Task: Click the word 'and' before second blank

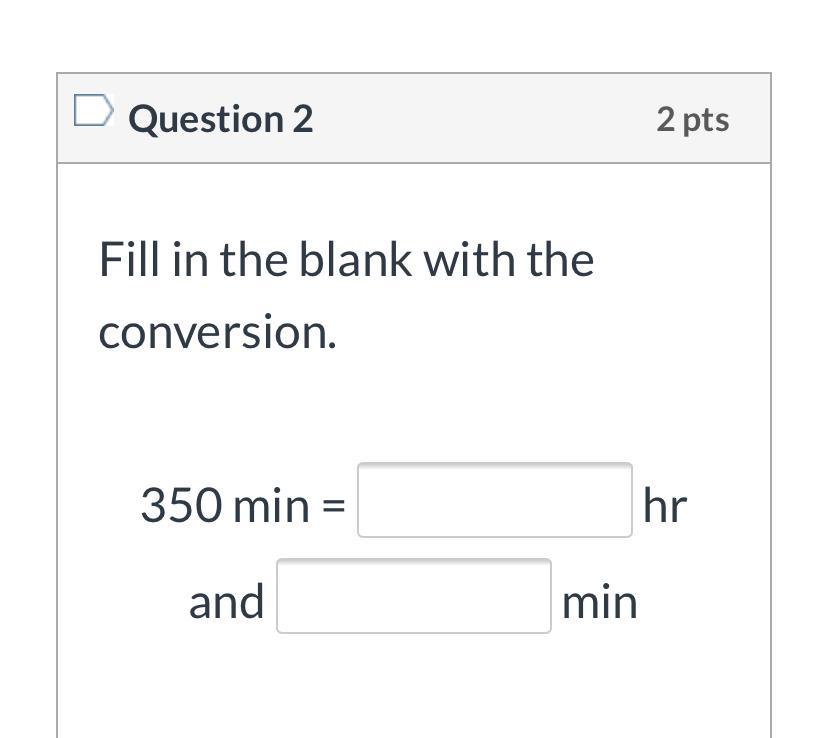Action: click(227, 602)
